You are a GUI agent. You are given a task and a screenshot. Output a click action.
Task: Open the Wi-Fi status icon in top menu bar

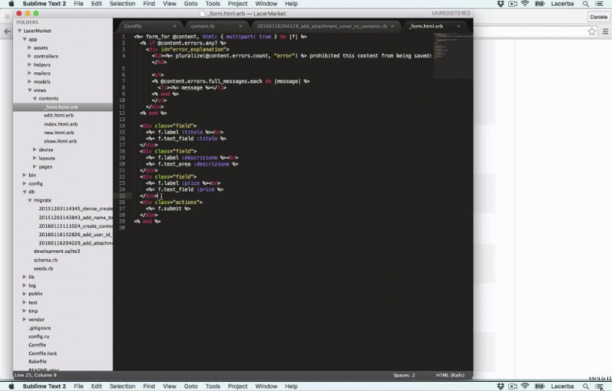525,4
